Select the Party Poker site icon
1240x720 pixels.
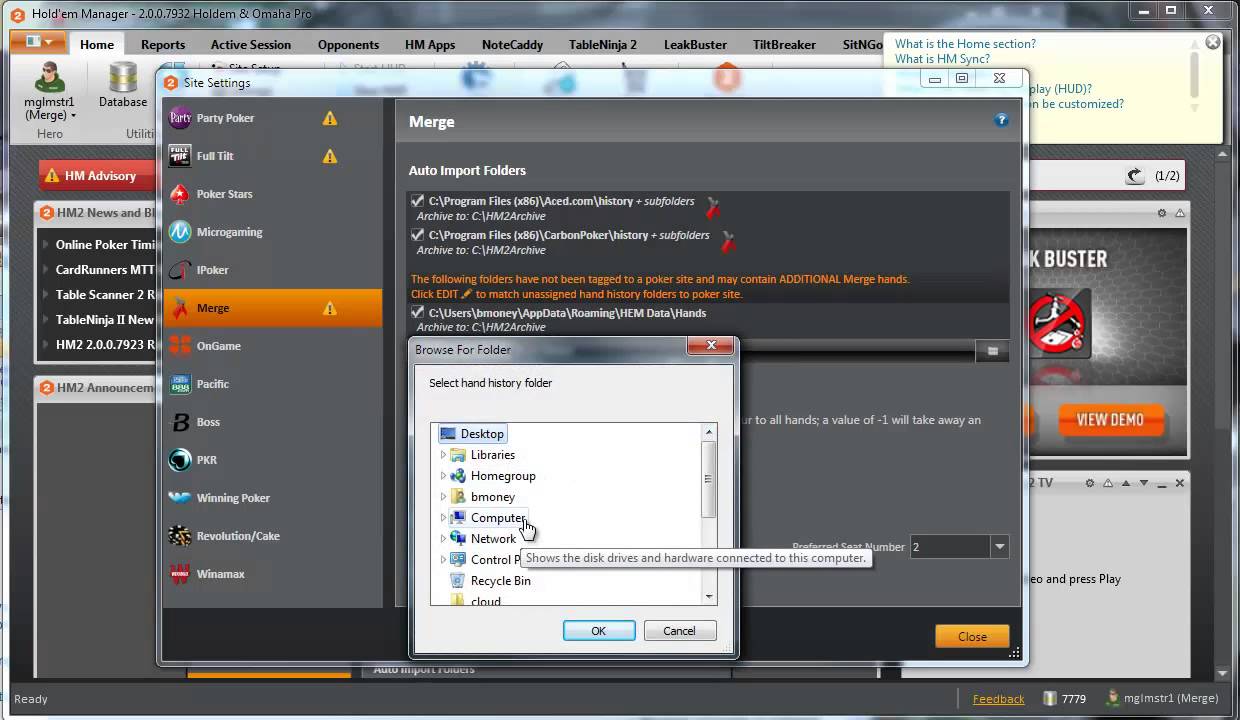180,118
